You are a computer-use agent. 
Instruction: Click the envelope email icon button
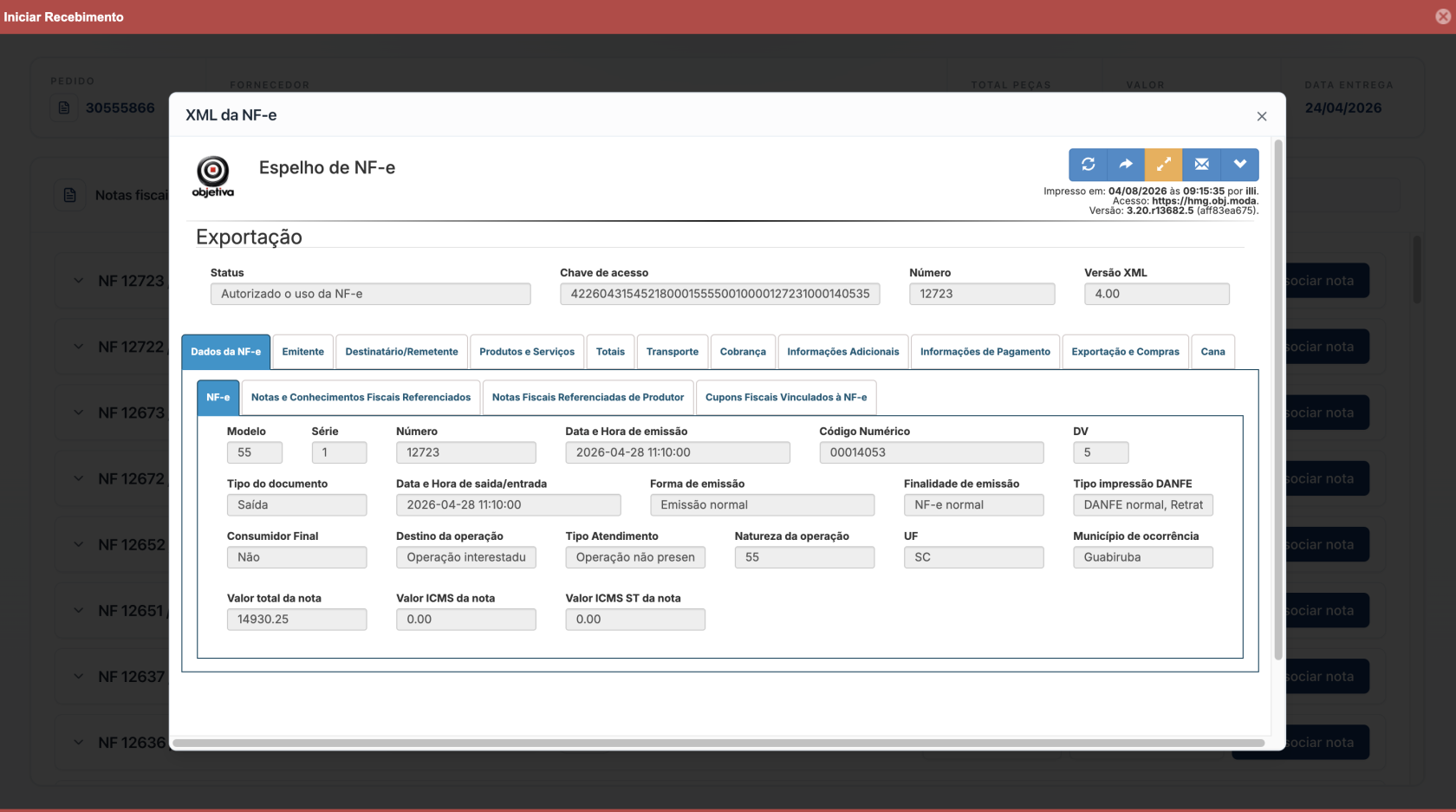click(1202, 164)
